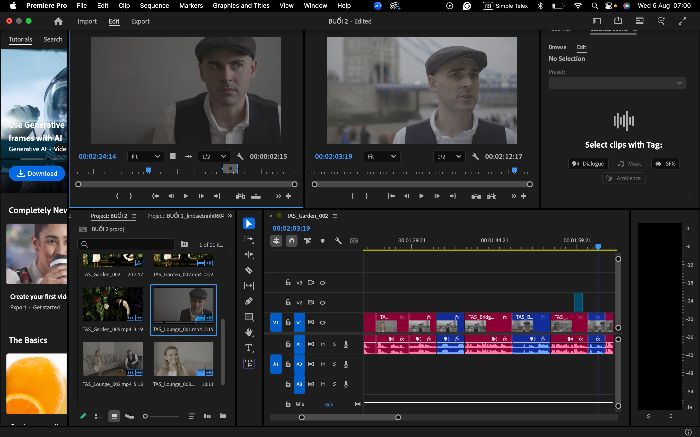
Task: Click Insert button in Source Monitor
Action: point(240,196)
